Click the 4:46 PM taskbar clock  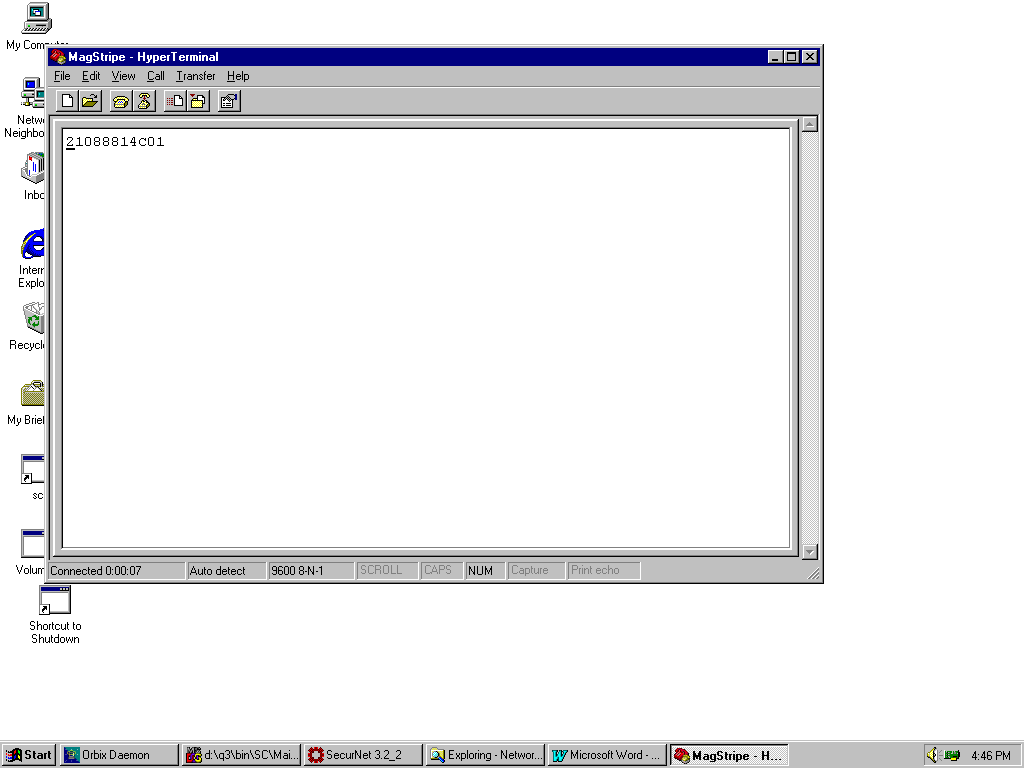[x=991, y=756]
